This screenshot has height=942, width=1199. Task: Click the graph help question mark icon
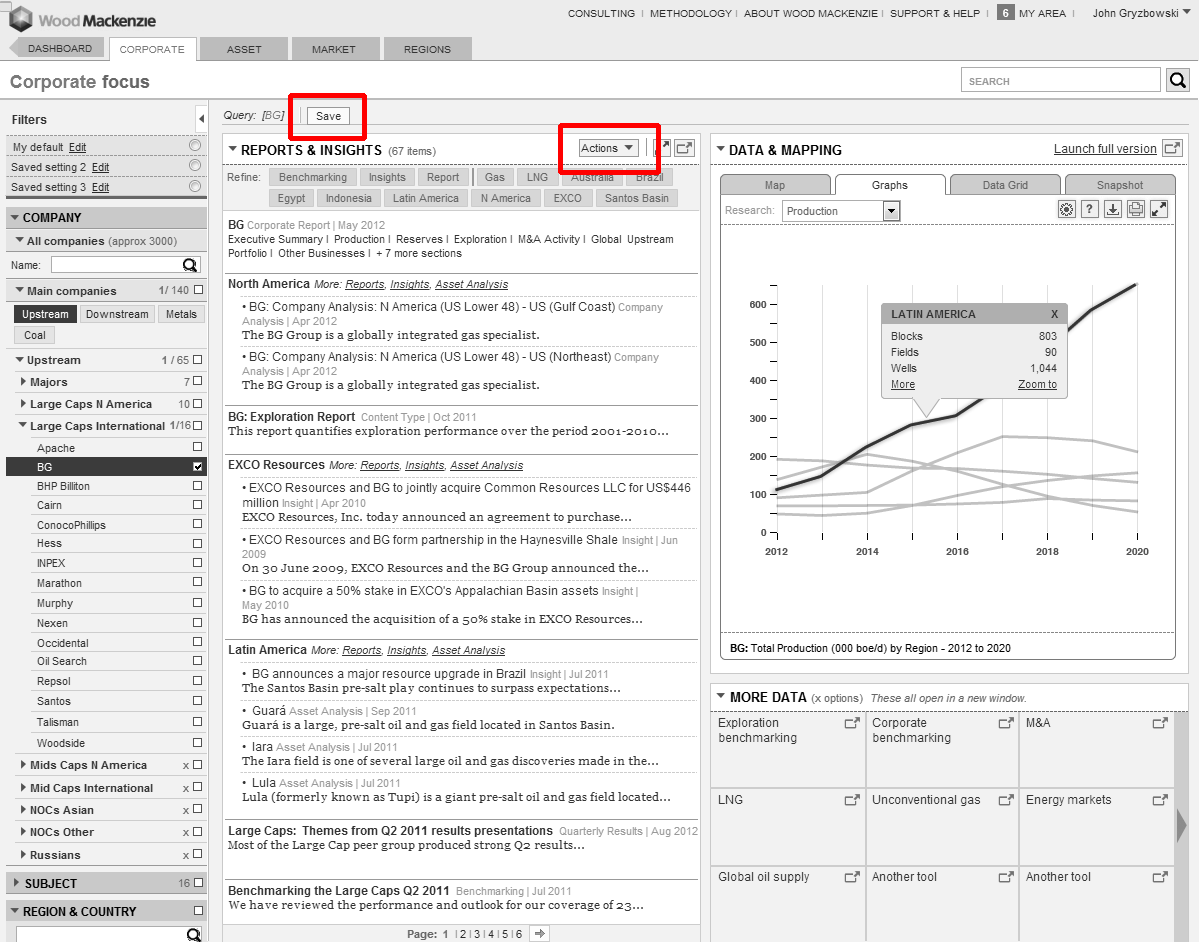1090,210
